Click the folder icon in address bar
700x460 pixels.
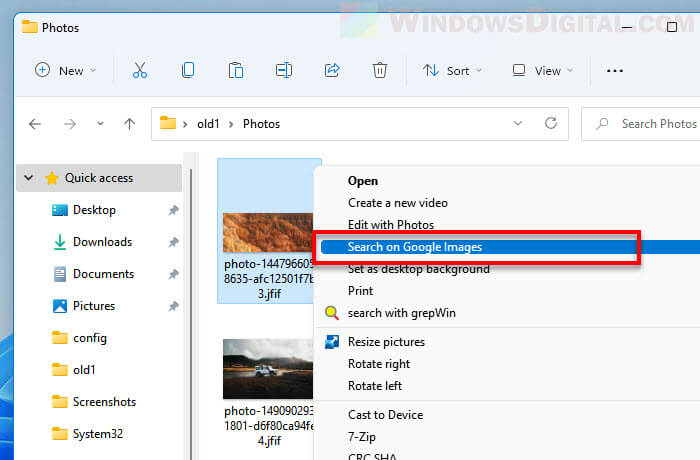[168, 123]
